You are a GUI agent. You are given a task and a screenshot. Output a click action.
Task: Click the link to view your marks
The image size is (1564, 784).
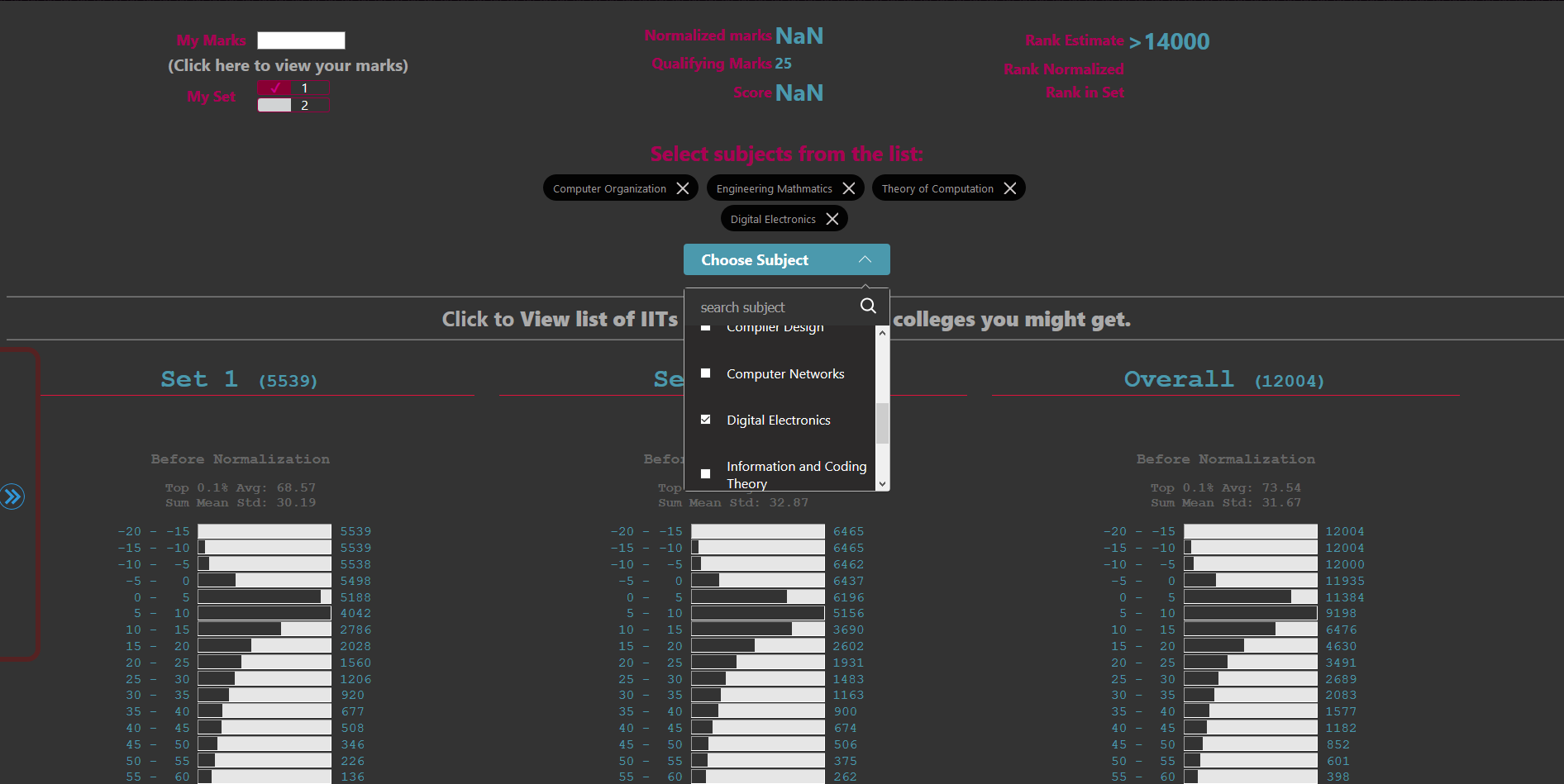(x=288, y=65)
